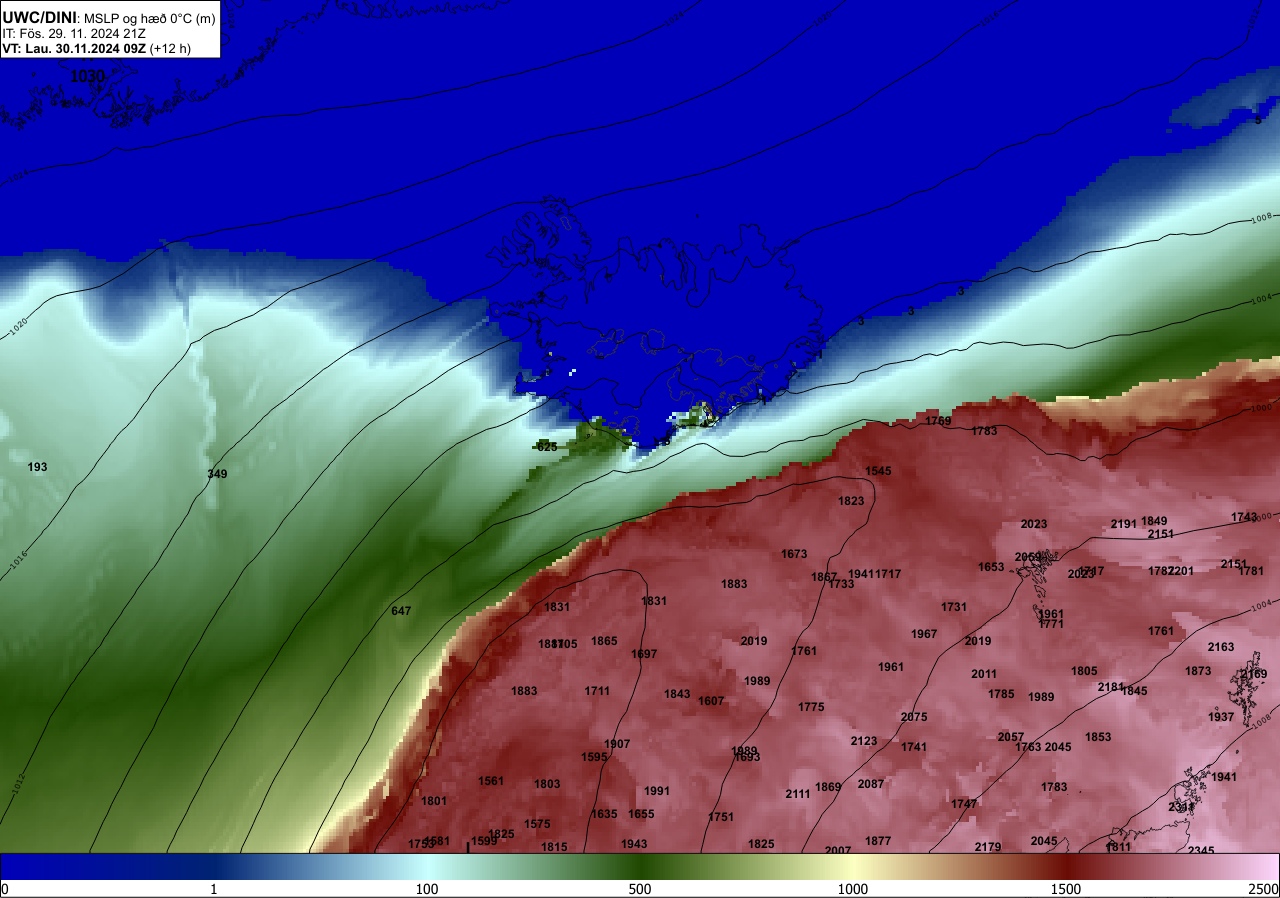Click the 2057 height value
Viewport: 1280px width, 898px height.
(1011, 737)
